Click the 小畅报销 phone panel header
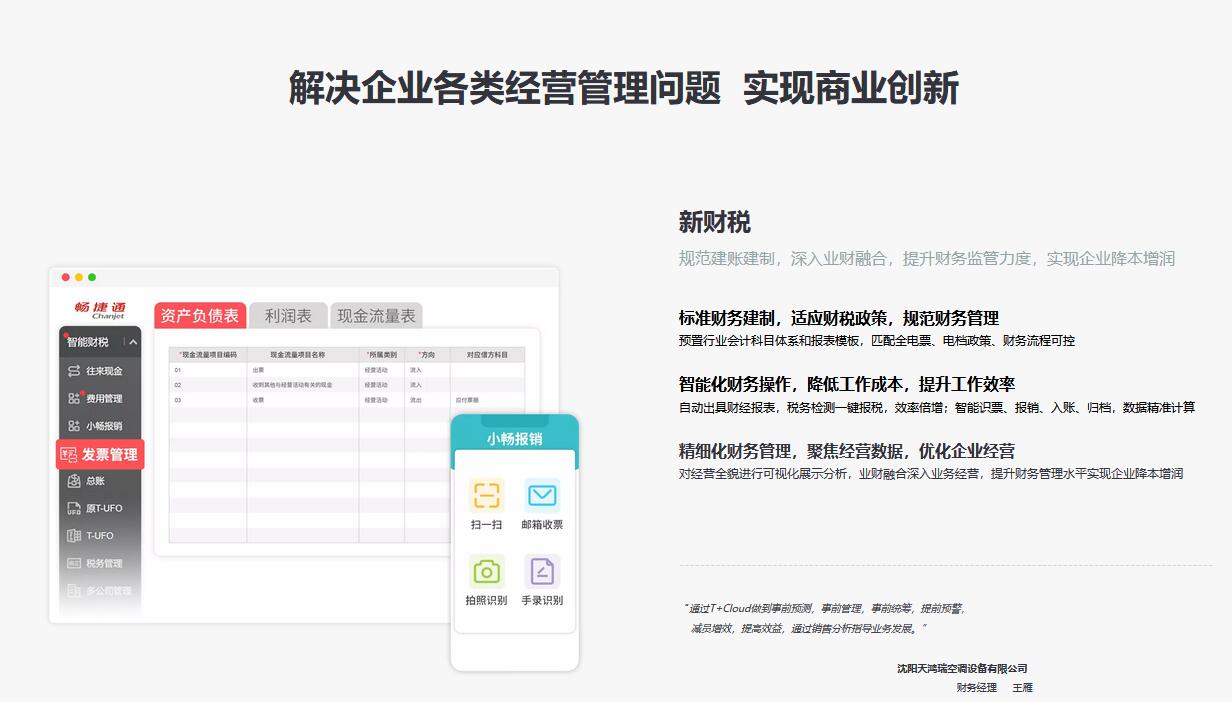1232x702 pixels. (x=514, y=439)
